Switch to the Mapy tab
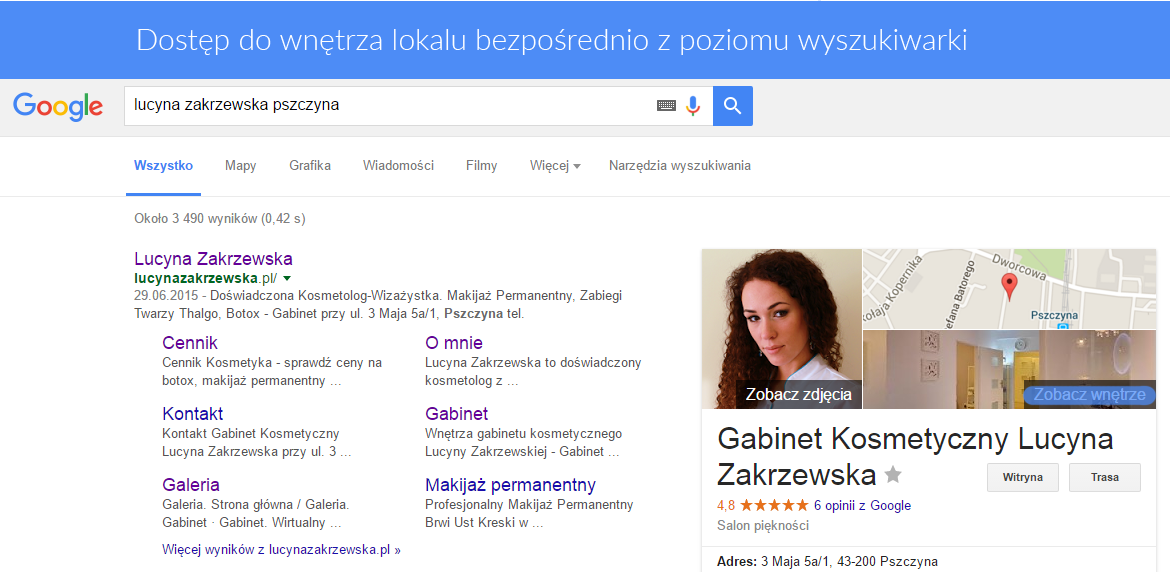The image size is (1170, 572). point(240,166)
